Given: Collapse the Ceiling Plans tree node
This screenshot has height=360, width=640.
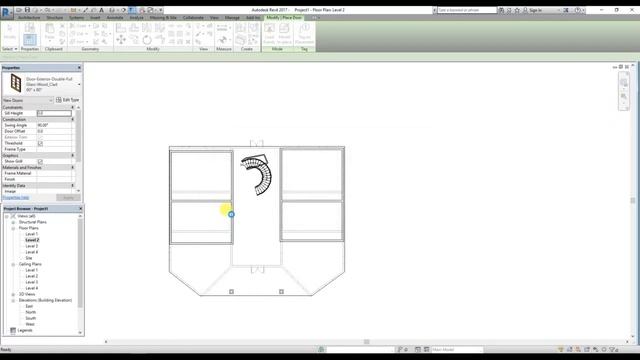Looking at the screenshot, I should coord(13,264).
